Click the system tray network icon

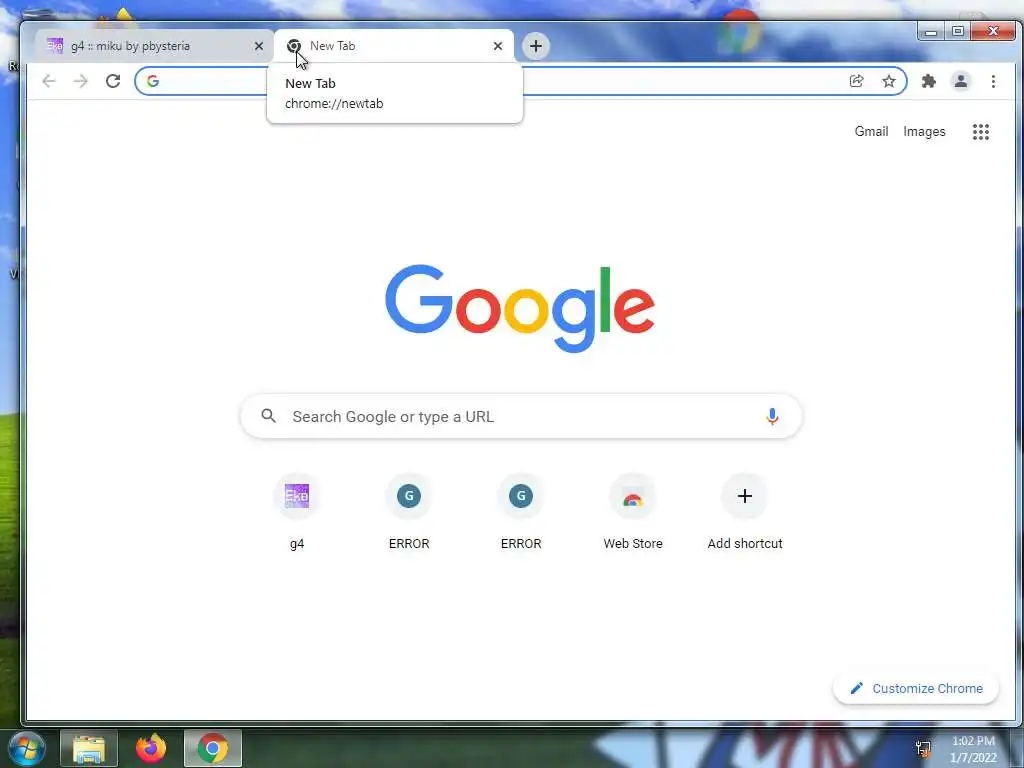[923, 748]
